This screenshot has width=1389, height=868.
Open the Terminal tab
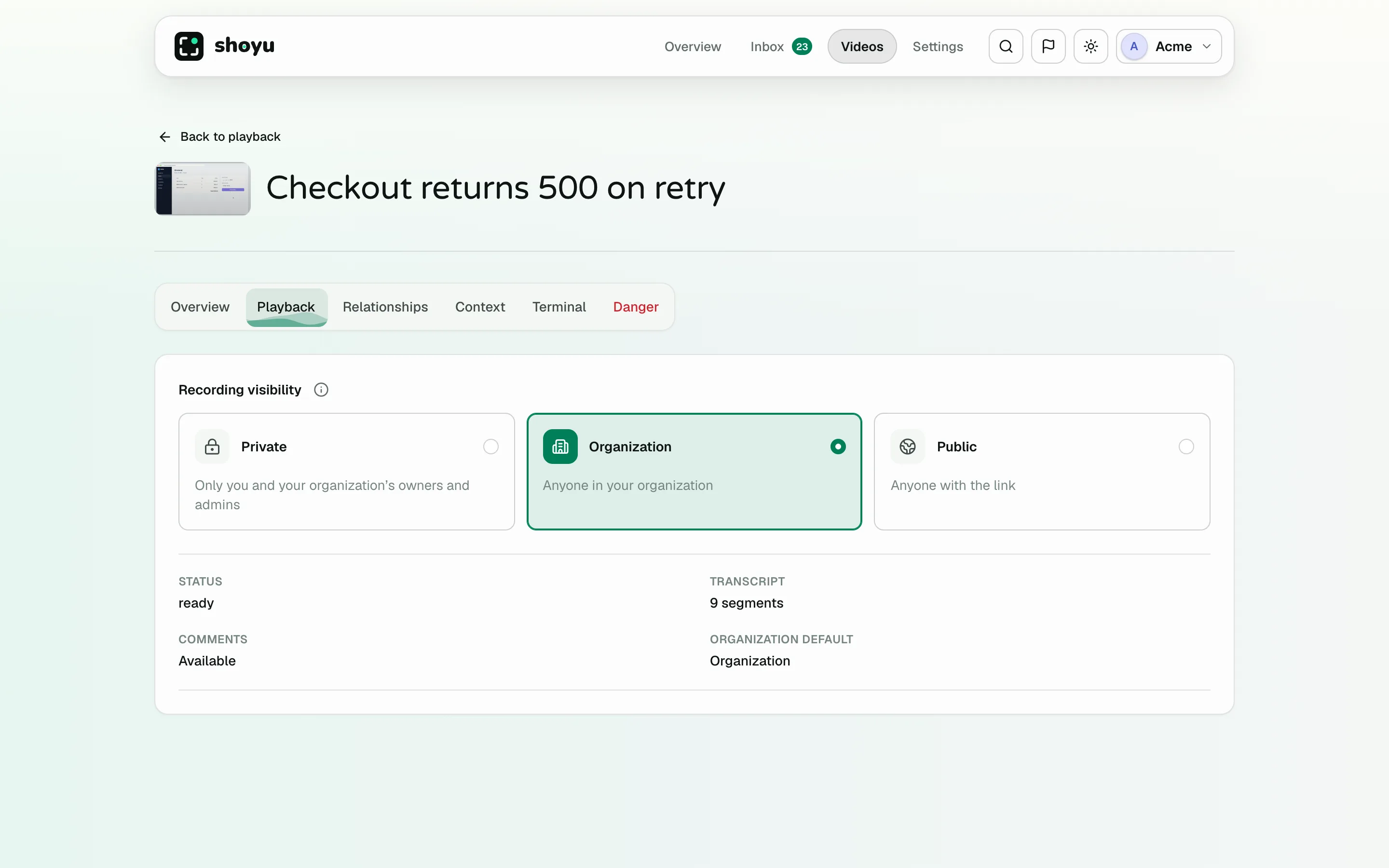click(558, 307)
